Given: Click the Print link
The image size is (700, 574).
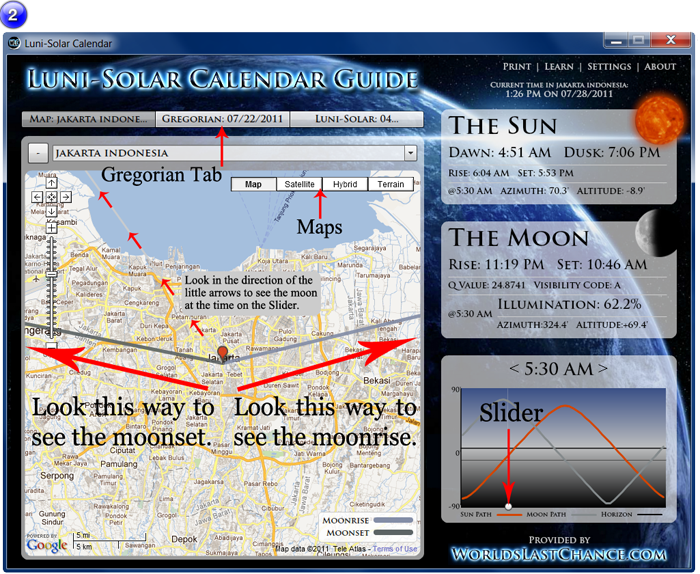Looking at the screenshot, I should click(x=517, y=67).
